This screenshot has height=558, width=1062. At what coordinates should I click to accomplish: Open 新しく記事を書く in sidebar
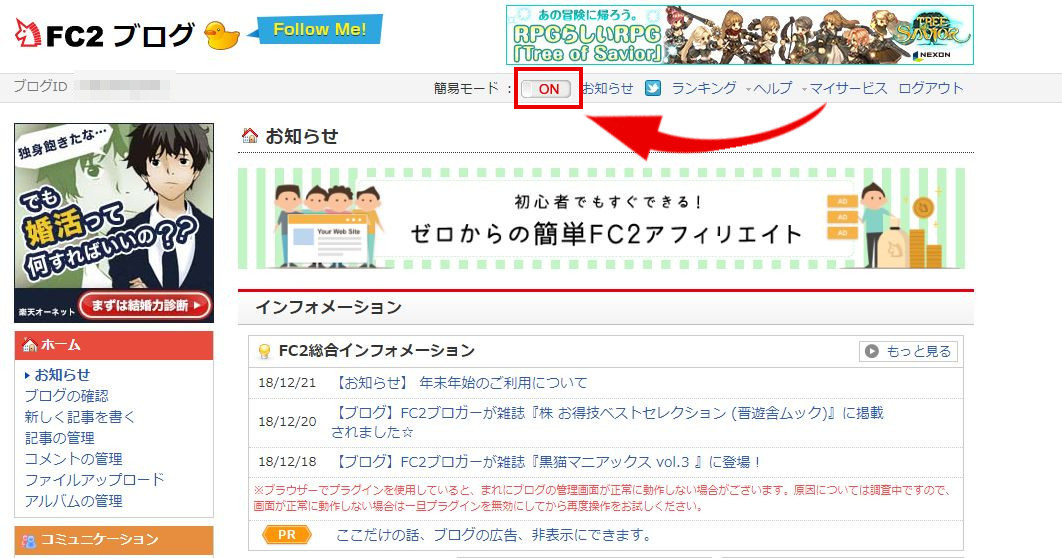pos(80,416)
